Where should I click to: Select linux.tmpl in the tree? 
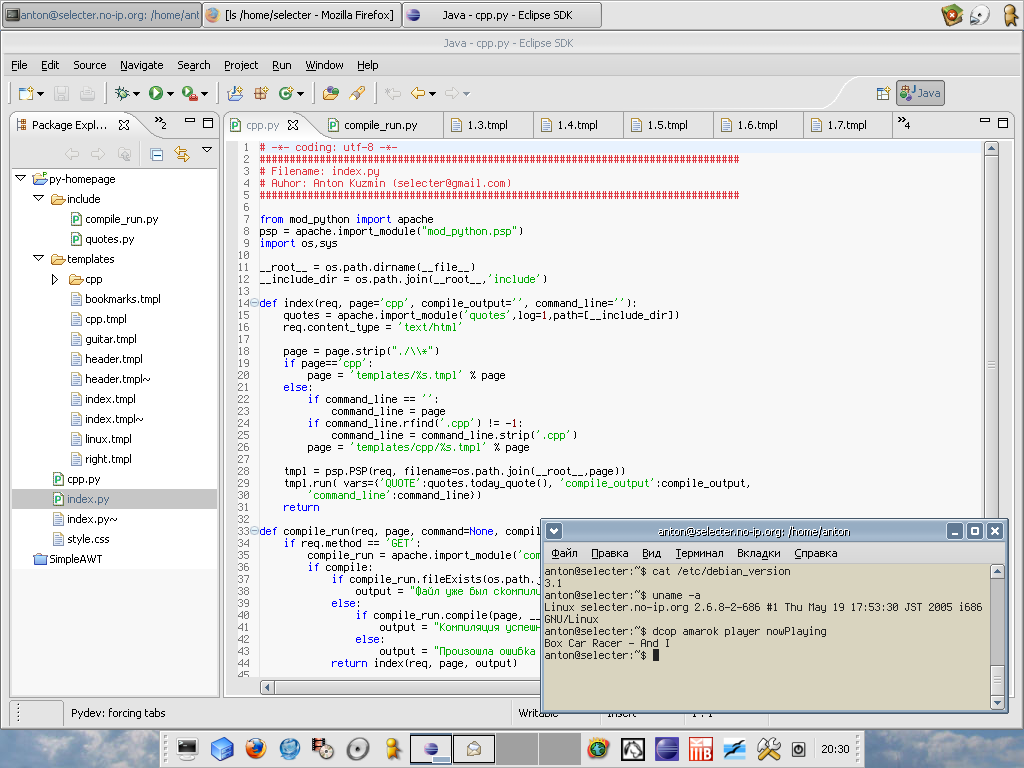coord(108,439)
